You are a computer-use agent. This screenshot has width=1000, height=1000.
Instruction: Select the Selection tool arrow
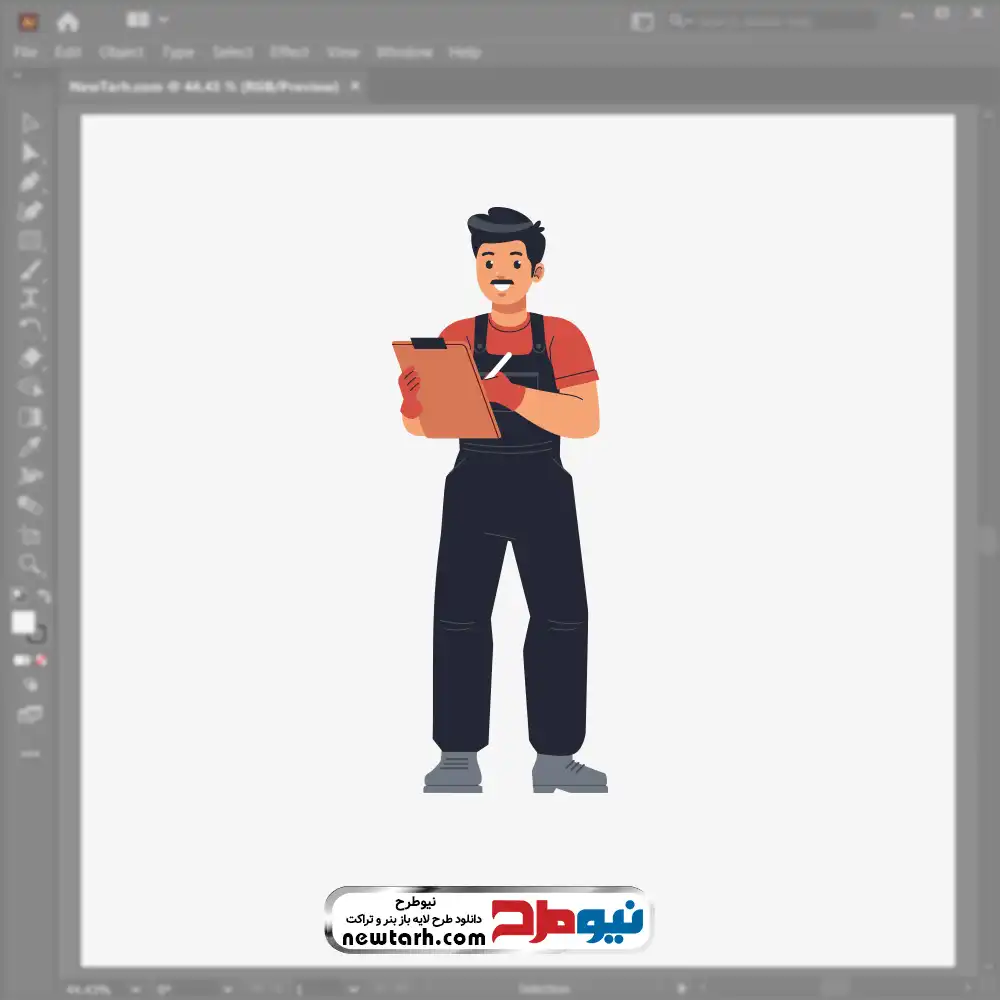click(x=30, y=123)
